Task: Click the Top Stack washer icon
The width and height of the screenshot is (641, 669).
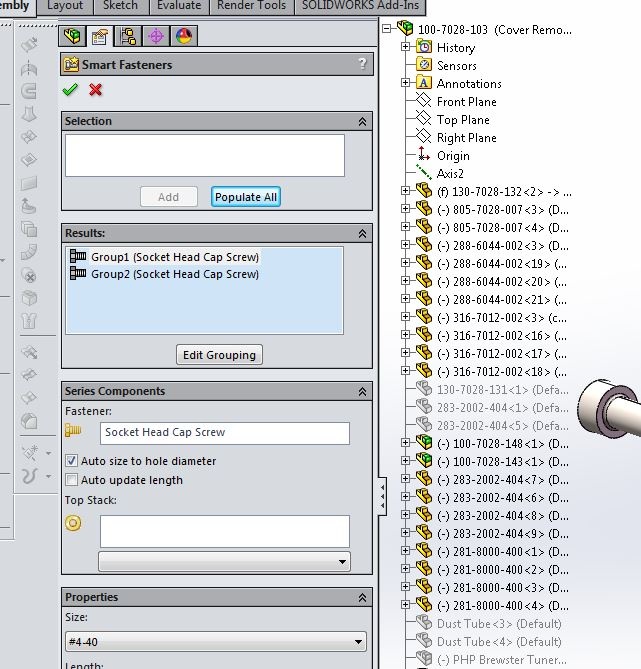Action: 73,523
